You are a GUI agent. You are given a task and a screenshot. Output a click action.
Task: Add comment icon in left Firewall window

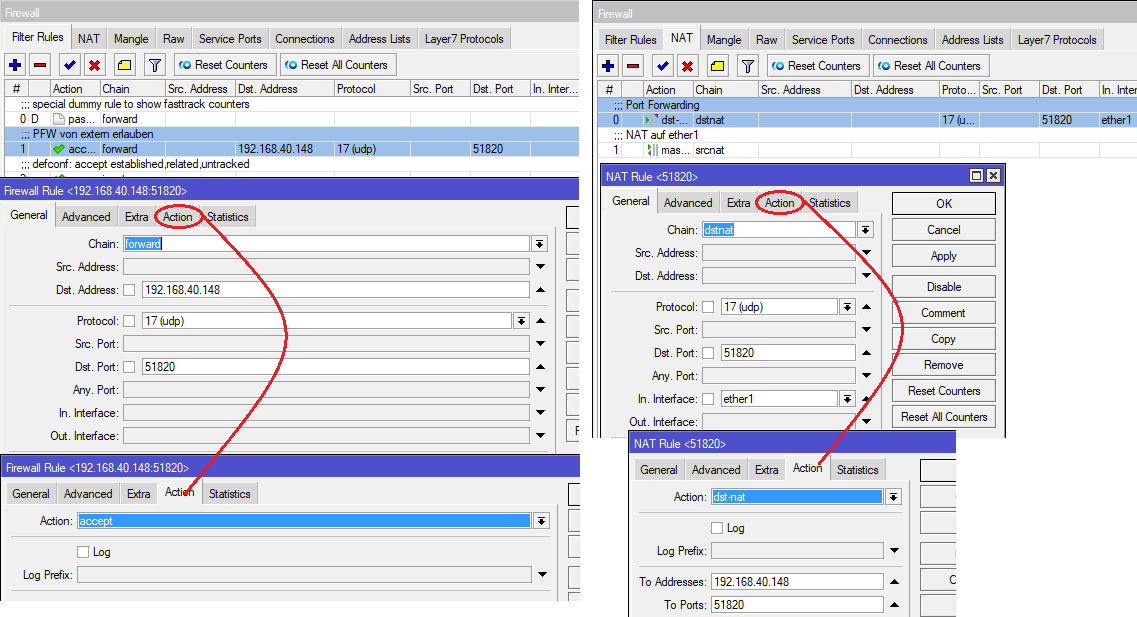click(x=125, y=65)
